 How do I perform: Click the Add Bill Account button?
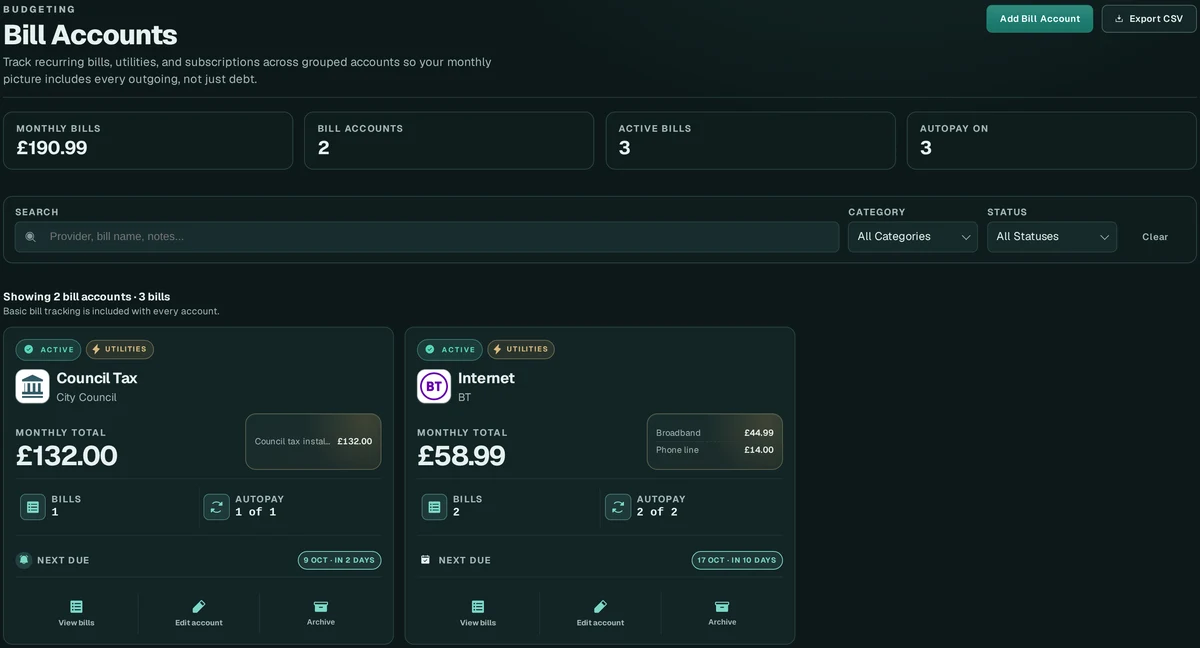pyautogui.click(x=1039, y=19)
